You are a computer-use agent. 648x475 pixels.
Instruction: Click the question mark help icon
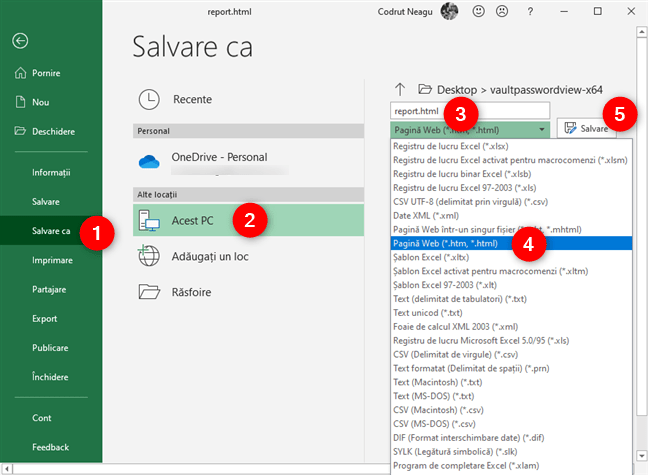530,12
